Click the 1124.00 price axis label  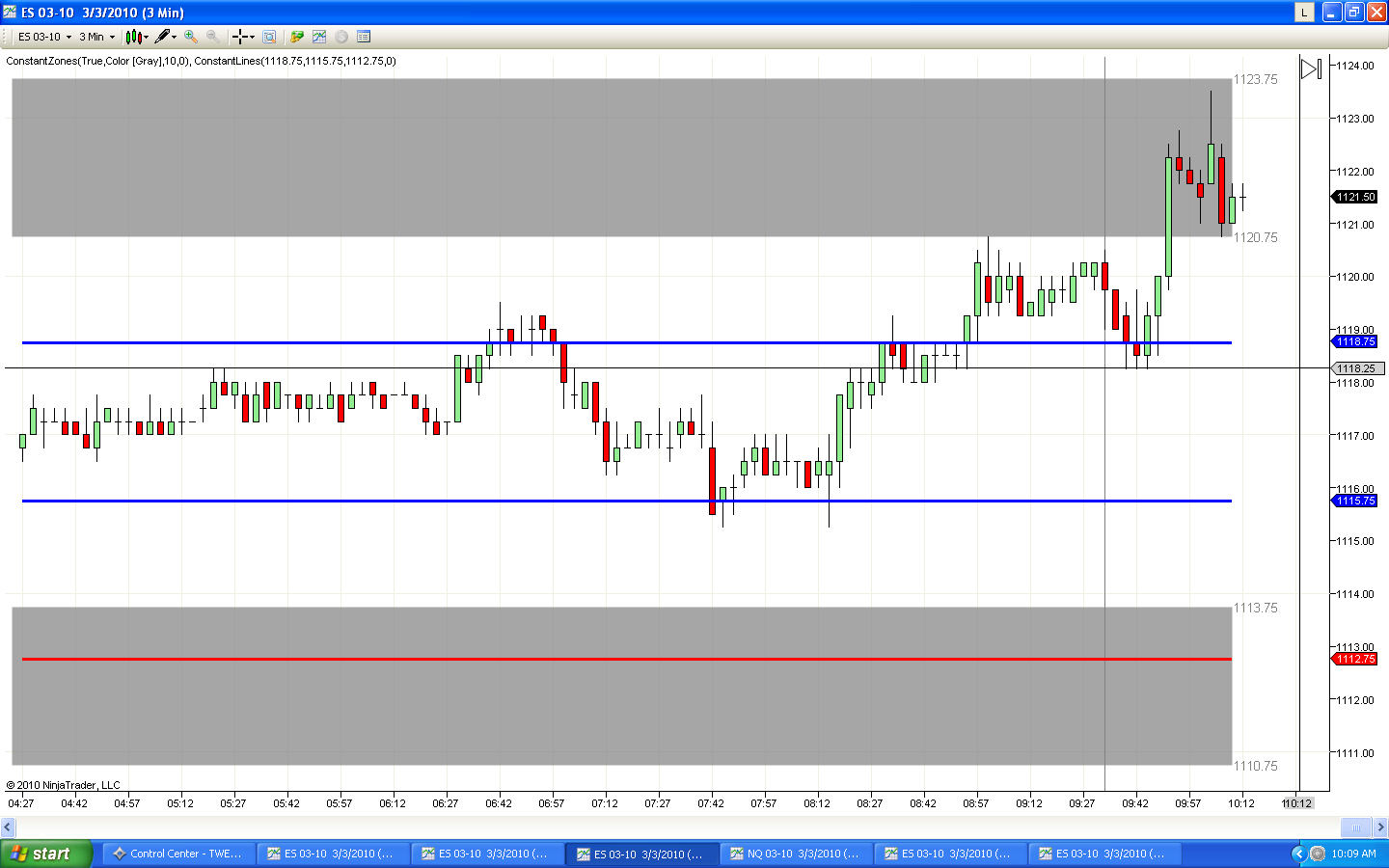1354,66
